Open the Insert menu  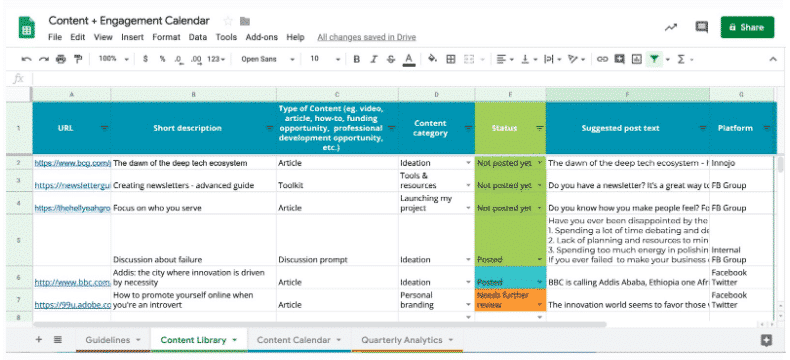click(x=133, y=37)
